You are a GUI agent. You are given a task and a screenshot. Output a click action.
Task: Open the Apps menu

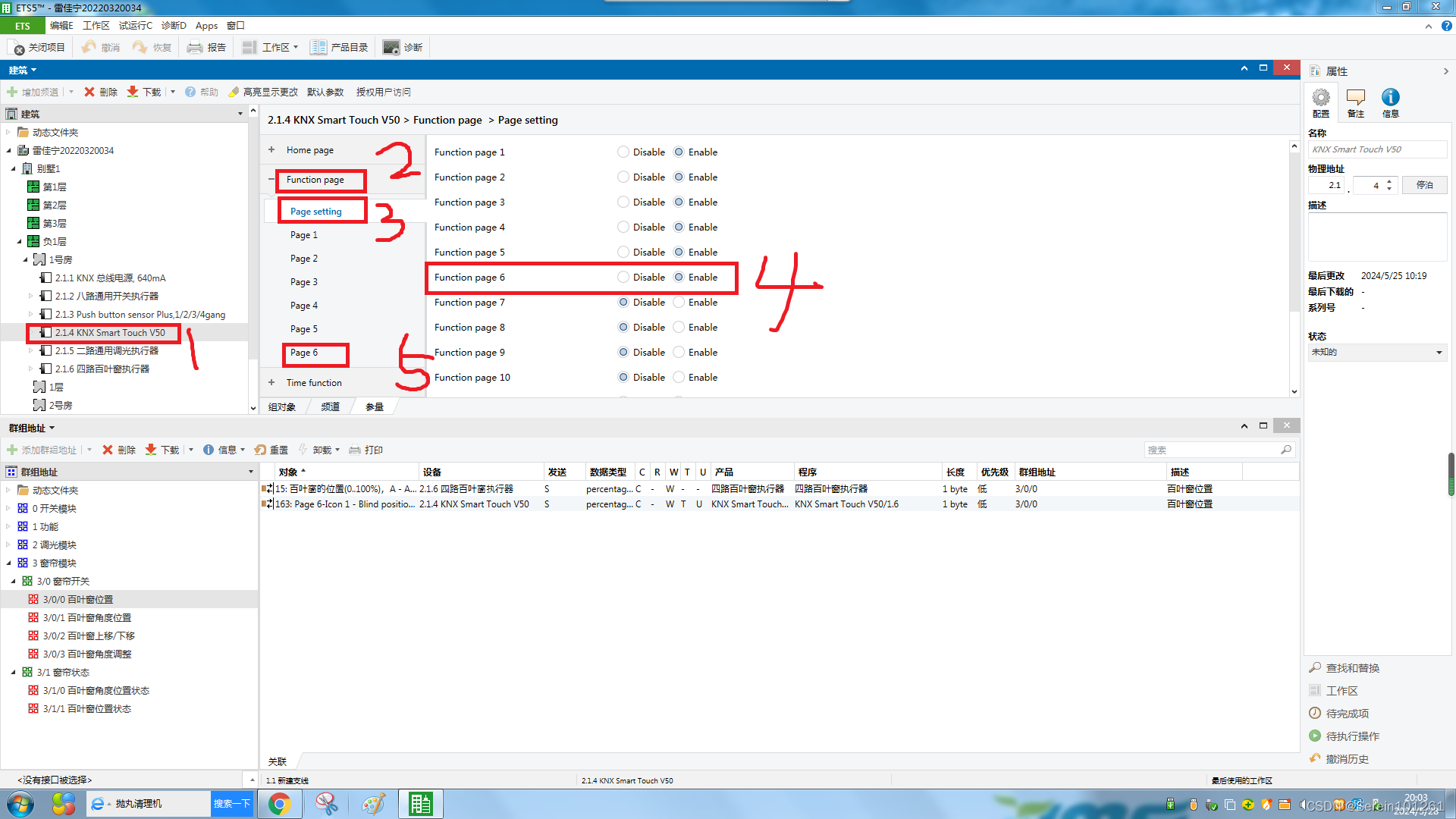[x=206, y=26]
